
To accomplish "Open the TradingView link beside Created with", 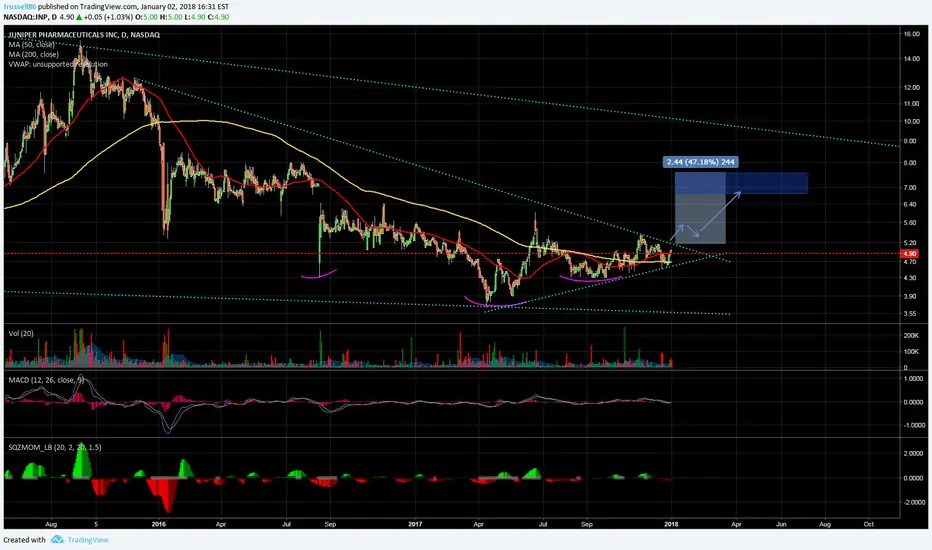I will click(x=88, y=540).
